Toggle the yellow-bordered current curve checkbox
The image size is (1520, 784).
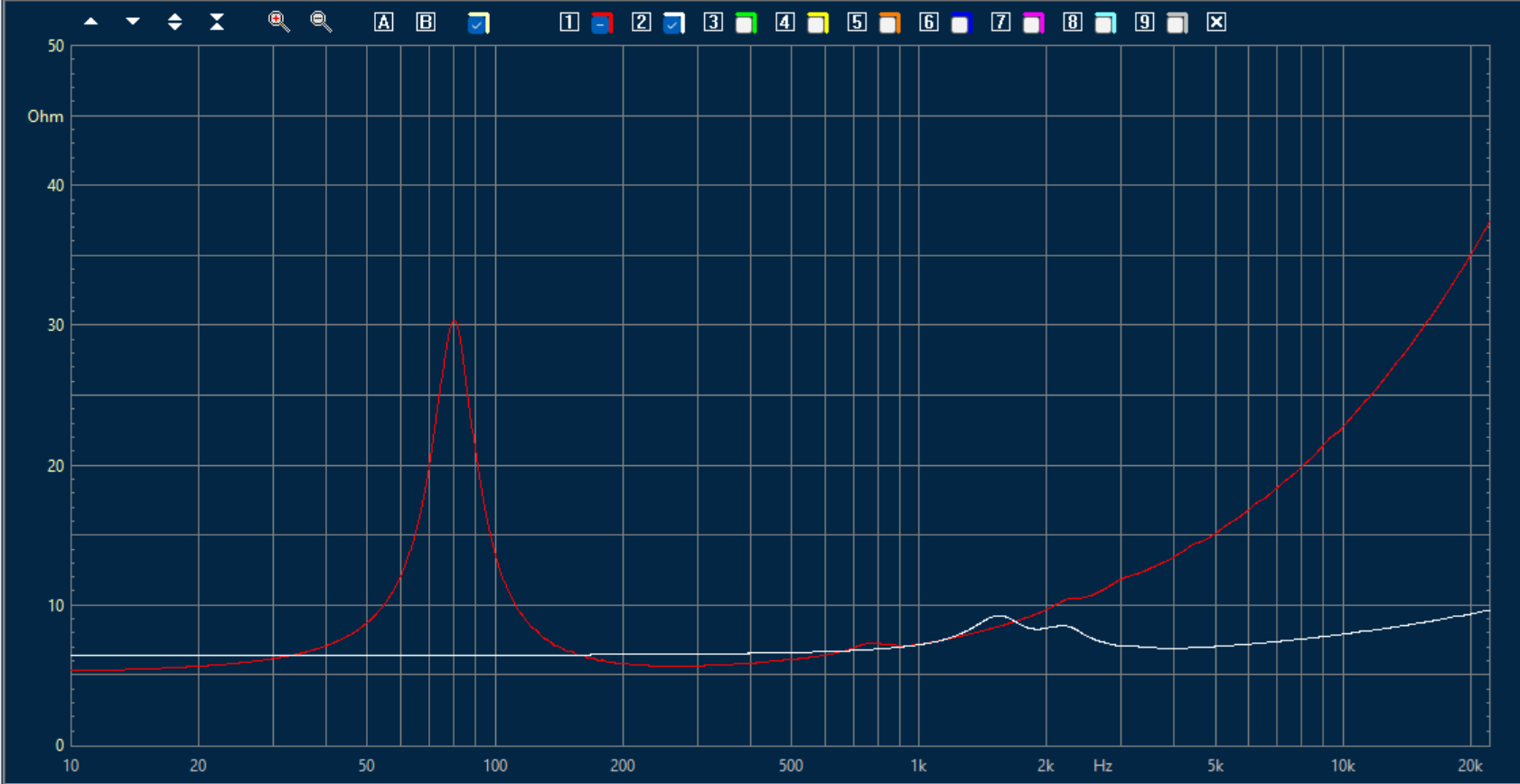point(478,23)
